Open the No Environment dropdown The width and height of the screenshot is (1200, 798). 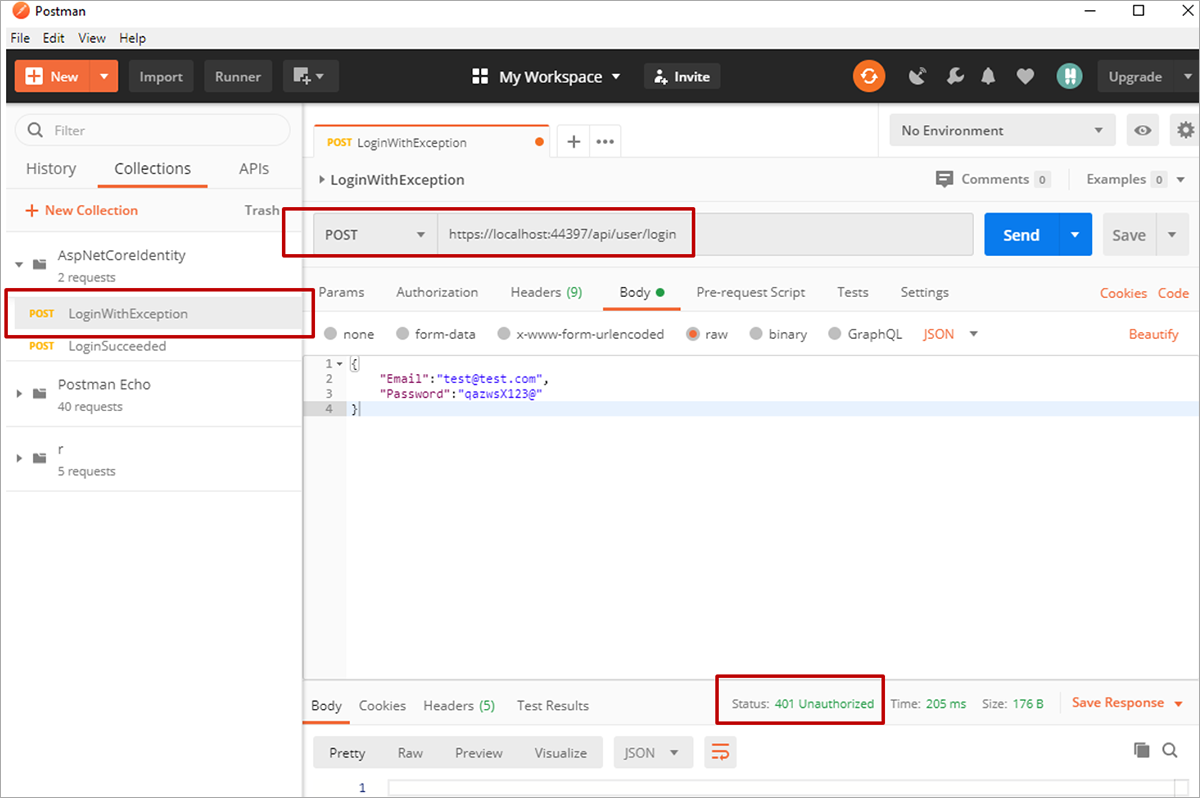(1002, 130)
